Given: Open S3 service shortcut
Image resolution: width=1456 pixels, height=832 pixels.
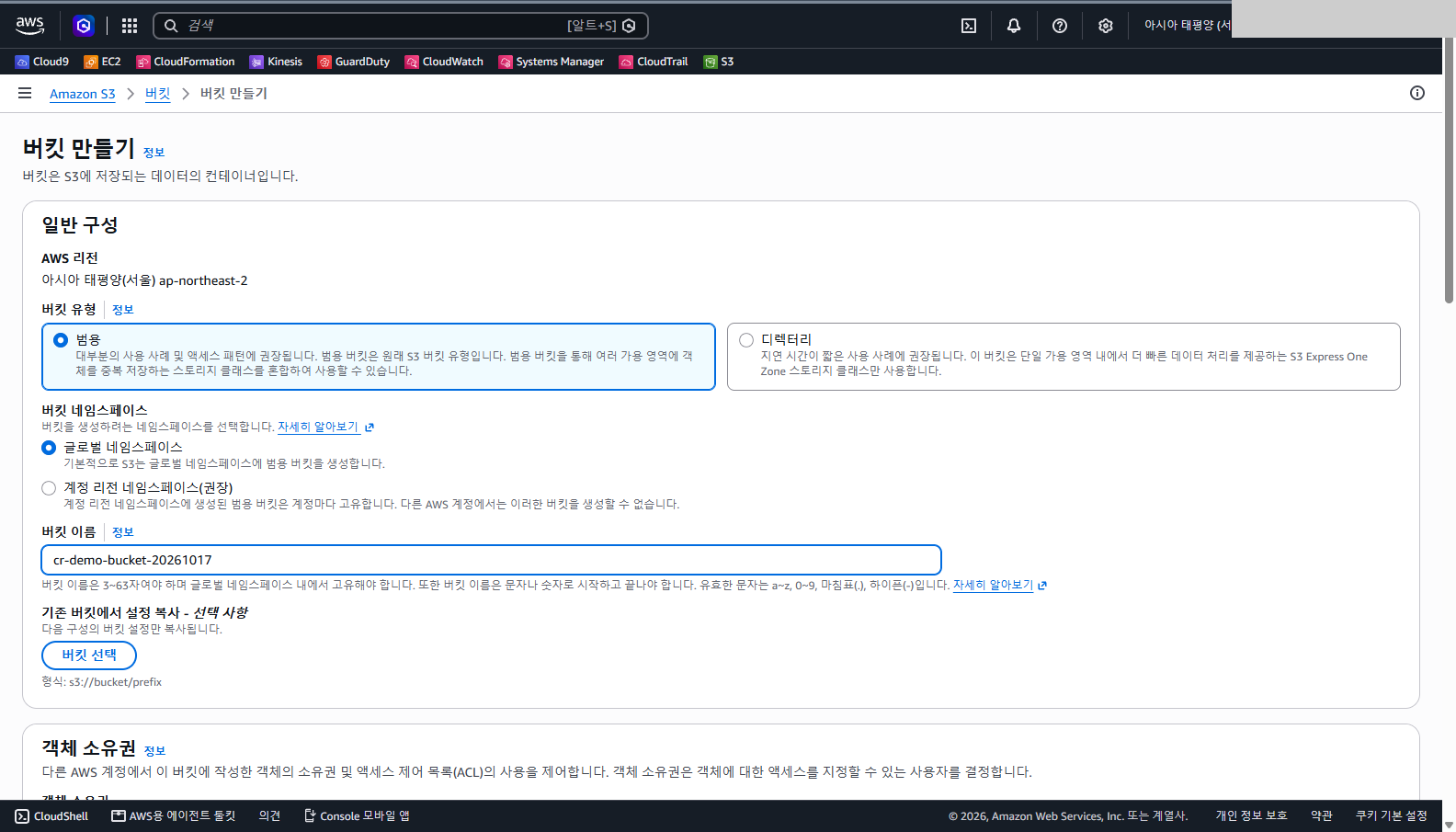Looking at the screenshot, I should (719, 62).
